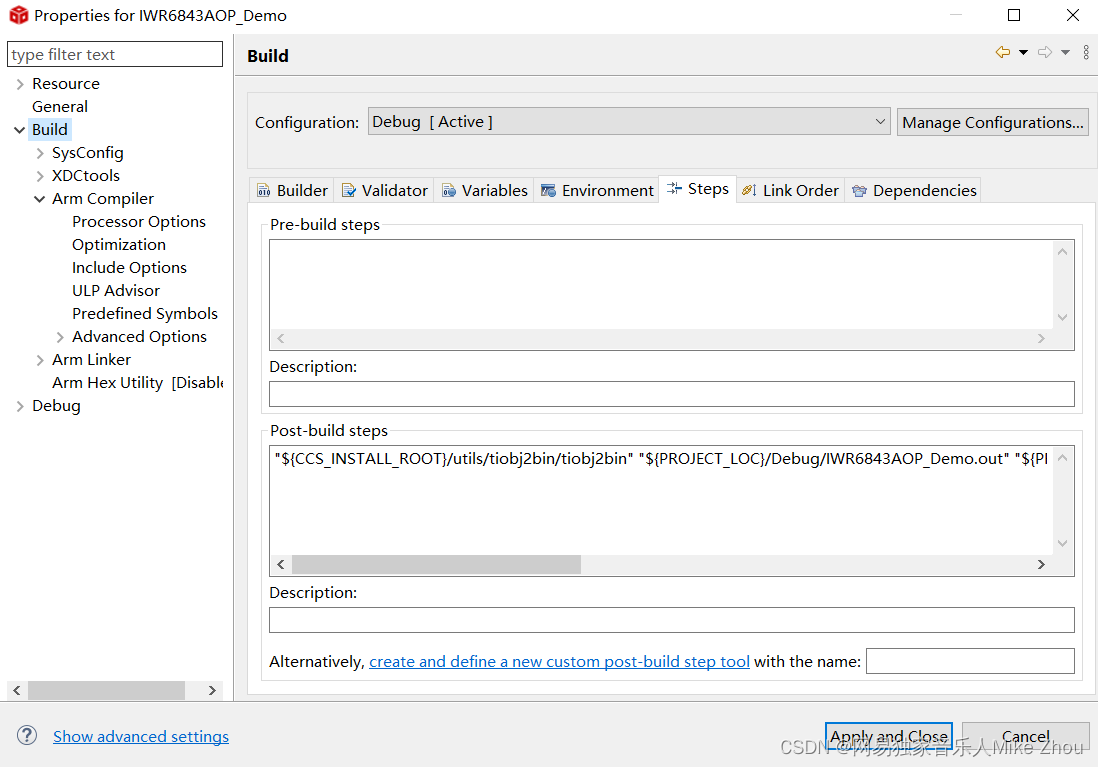The image size is (1098, 767).
Task: Expand the Arm Linker node
Action: pyautogui.click(x=40, y=361)
